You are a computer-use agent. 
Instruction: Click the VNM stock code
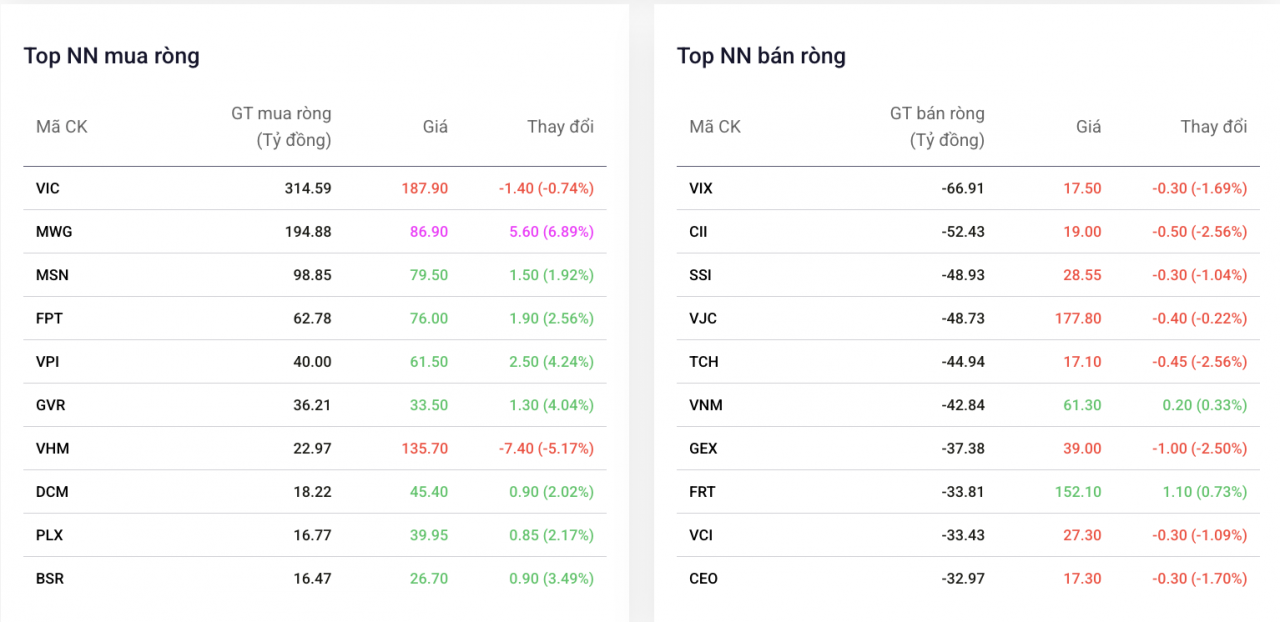pyautogui.click(x=706, y=405)
